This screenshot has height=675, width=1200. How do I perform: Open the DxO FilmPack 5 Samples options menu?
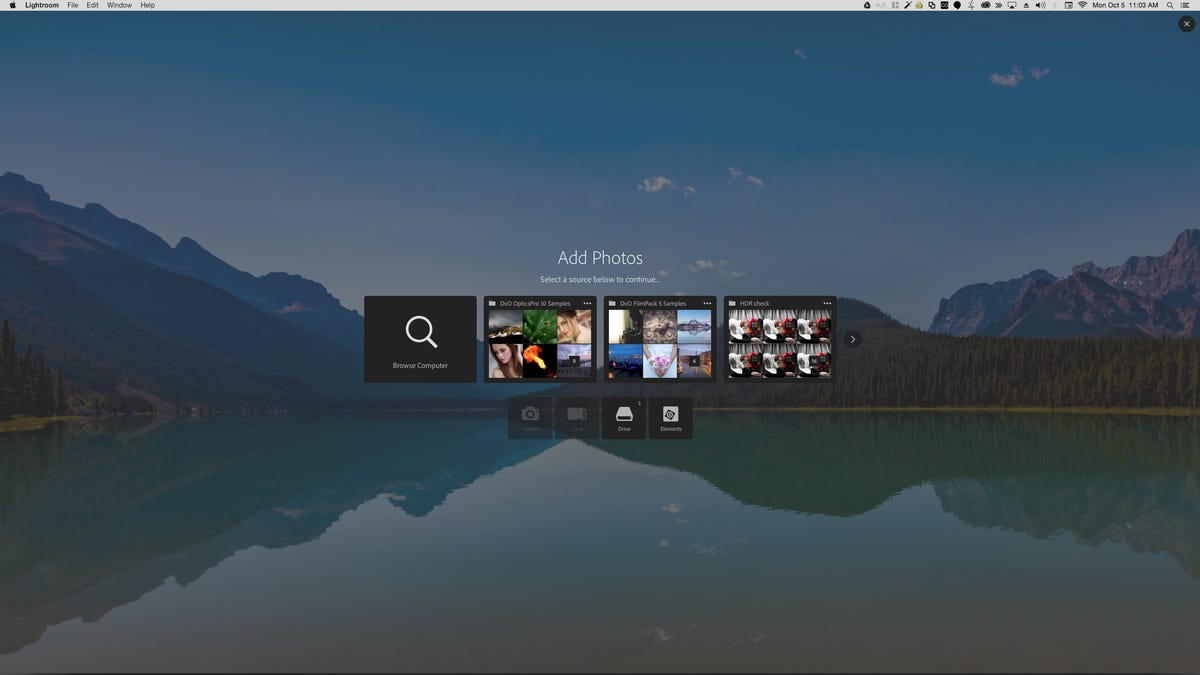tap(707, 303)
